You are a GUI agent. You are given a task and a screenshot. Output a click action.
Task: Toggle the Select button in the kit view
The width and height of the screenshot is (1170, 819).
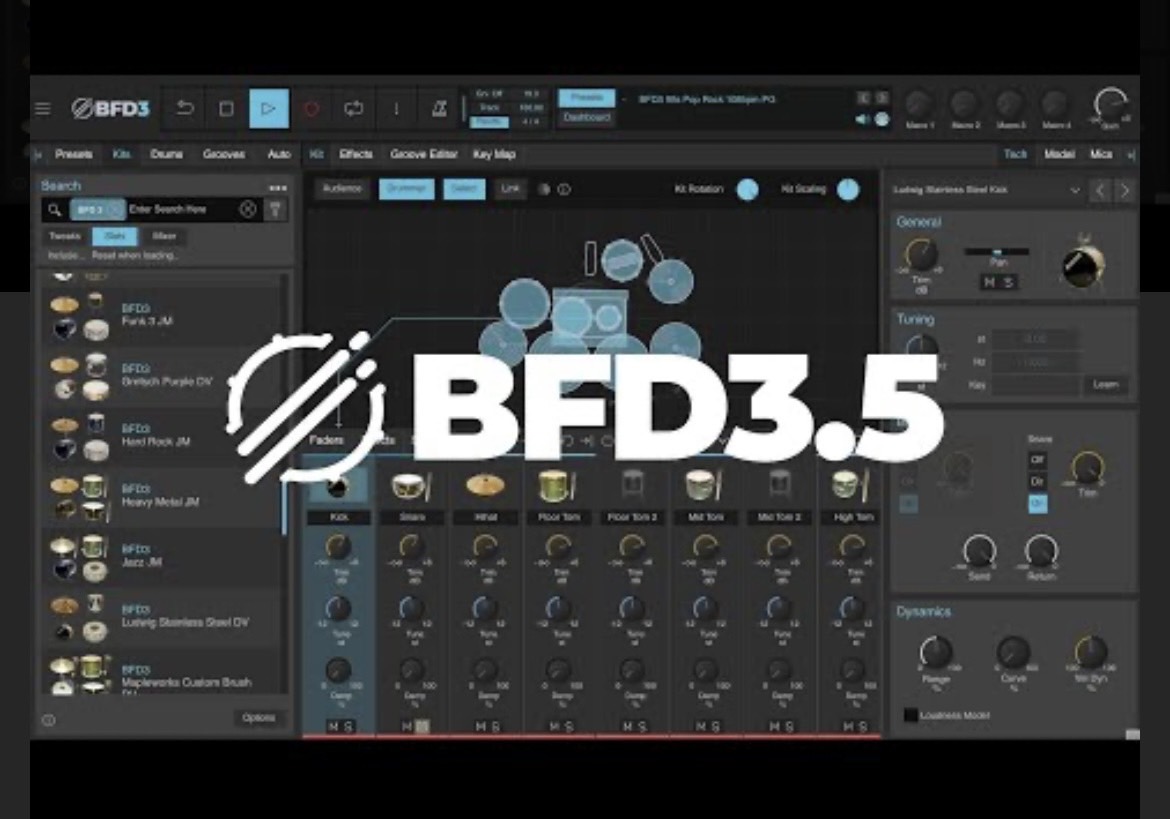(464, 189)
